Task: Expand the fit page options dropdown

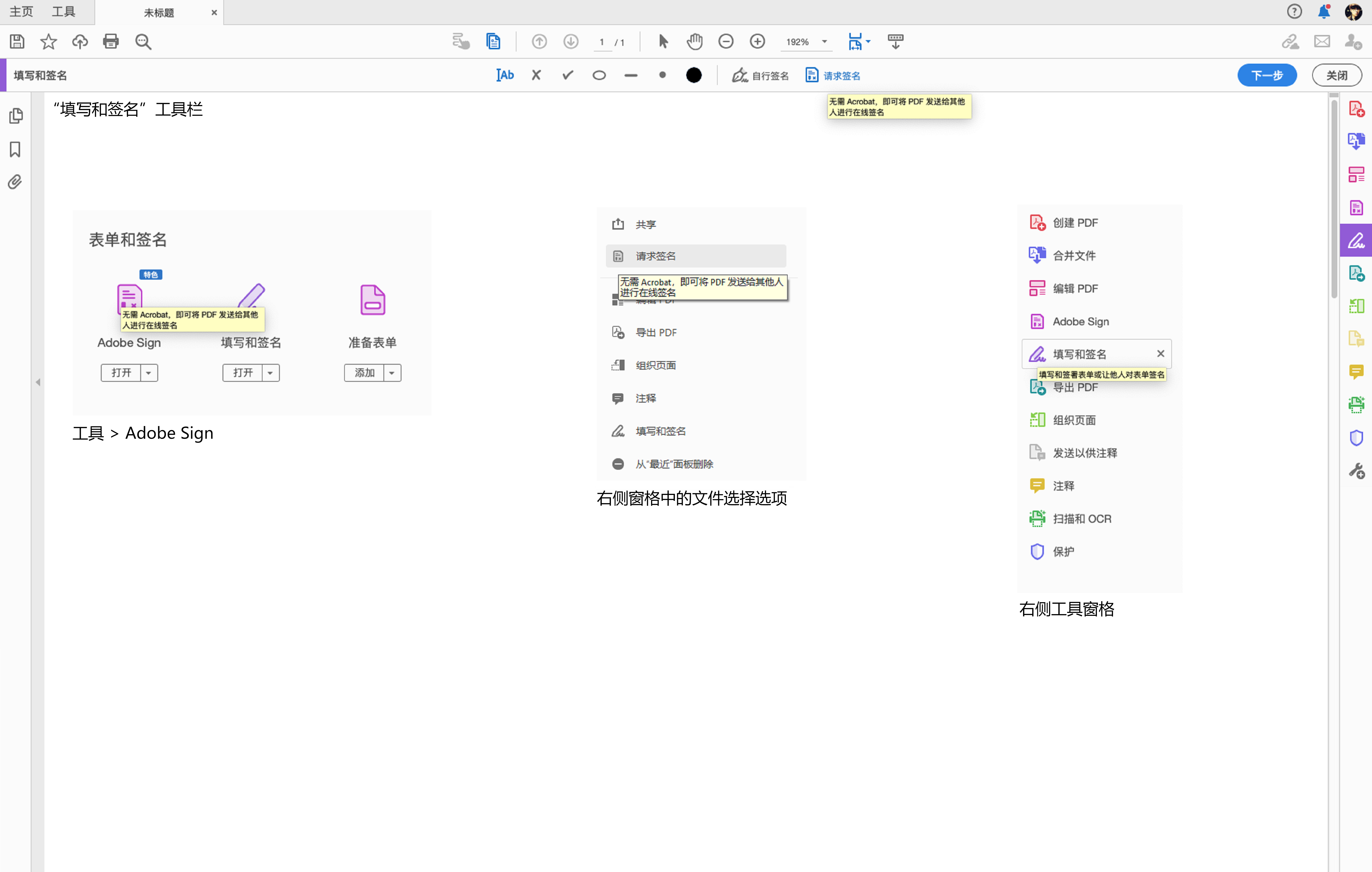Action: [x=868, y=42]
